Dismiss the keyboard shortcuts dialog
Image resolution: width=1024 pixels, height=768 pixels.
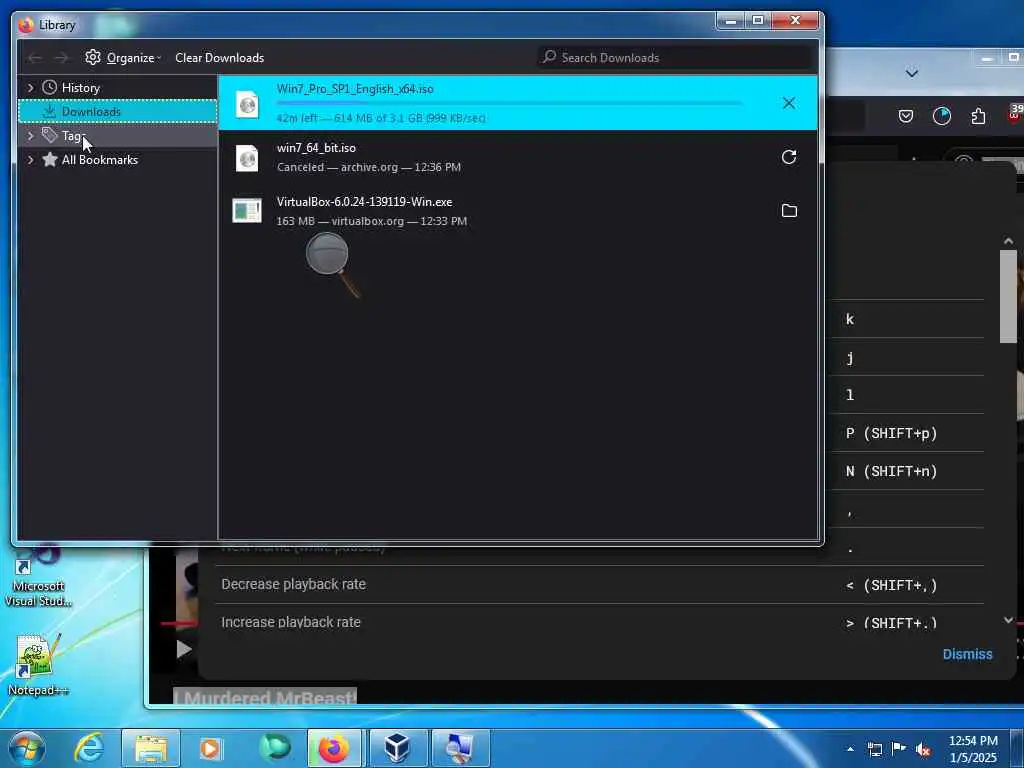coord(967,654)
